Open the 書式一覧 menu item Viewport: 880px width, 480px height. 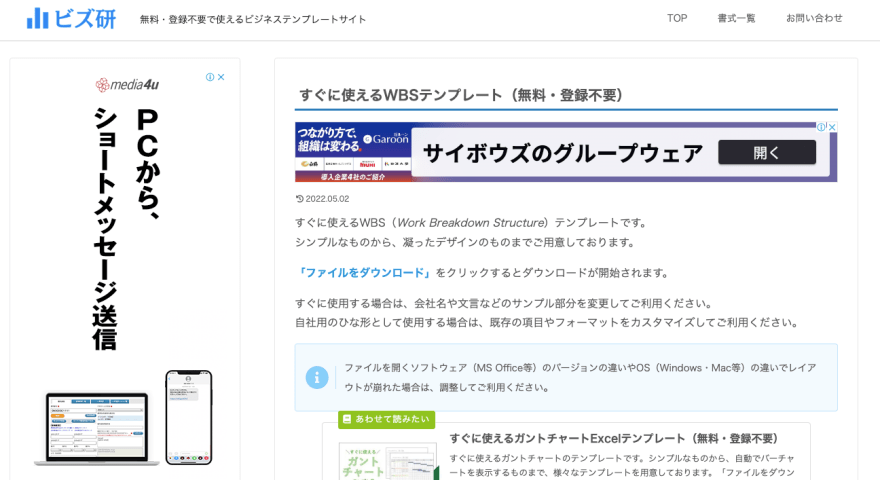tap(736, 18)
